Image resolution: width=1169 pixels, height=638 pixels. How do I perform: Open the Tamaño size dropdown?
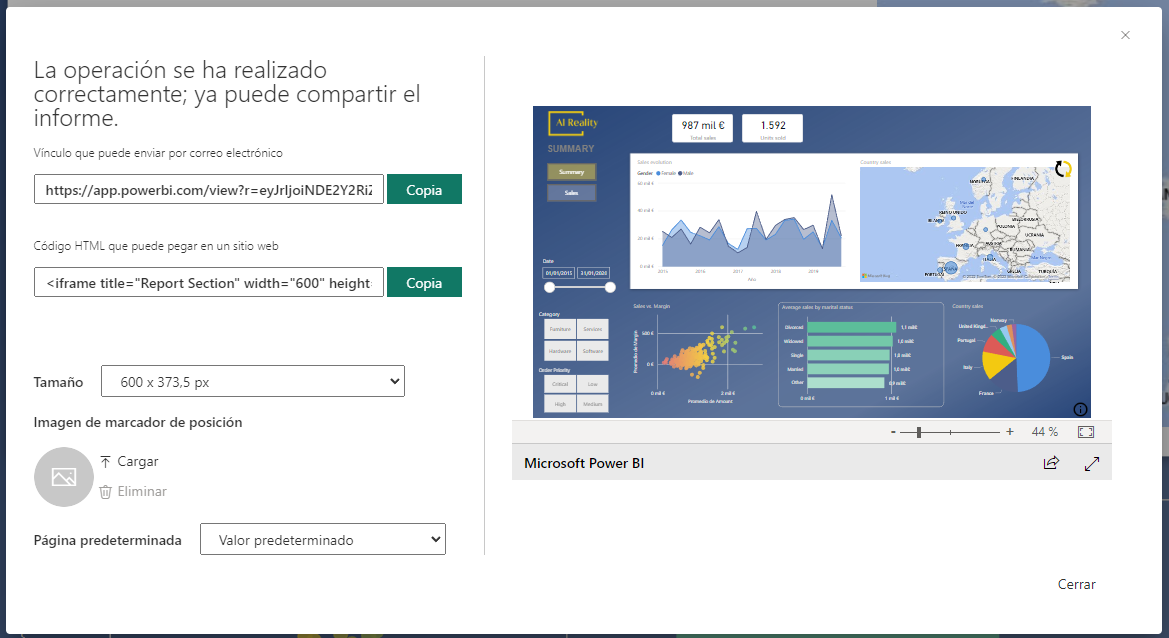[253, 382]
